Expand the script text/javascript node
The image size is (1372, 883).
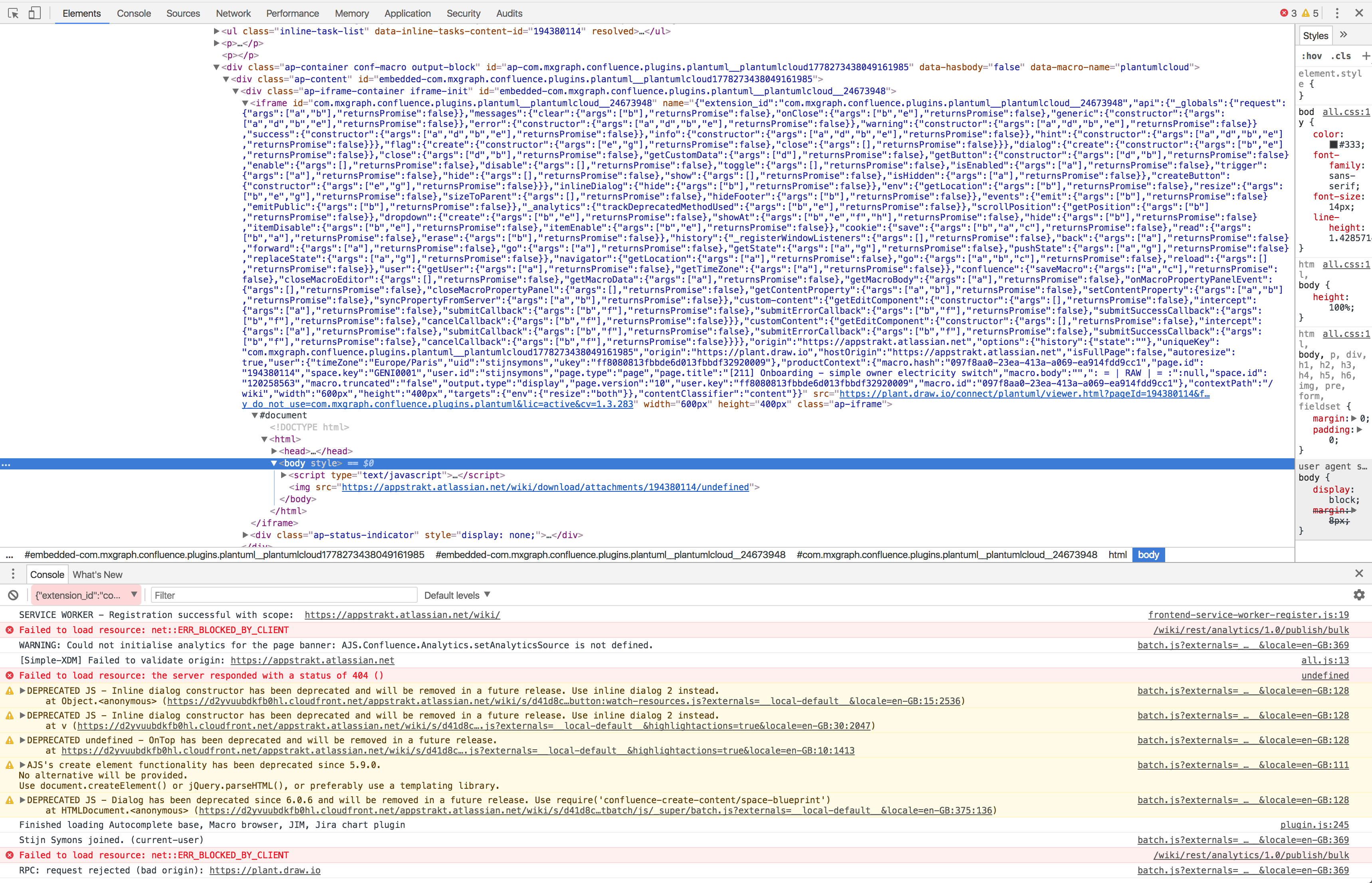pos(284,475)
